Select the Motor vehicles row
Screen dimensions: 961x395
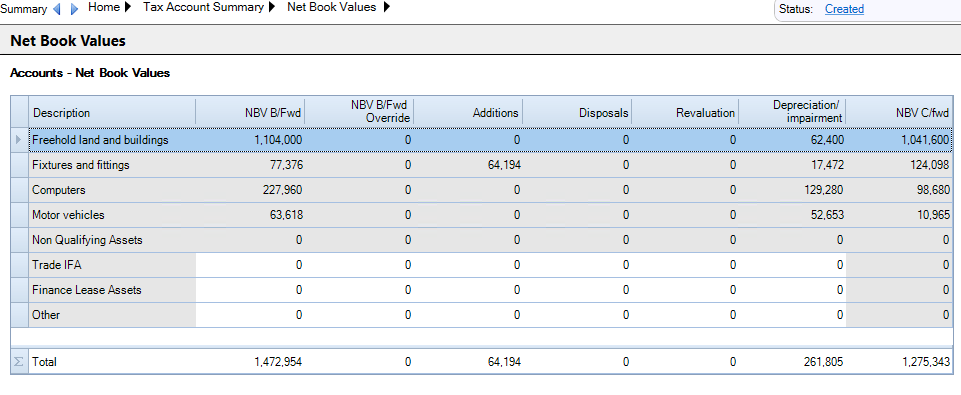click(482, 215)
